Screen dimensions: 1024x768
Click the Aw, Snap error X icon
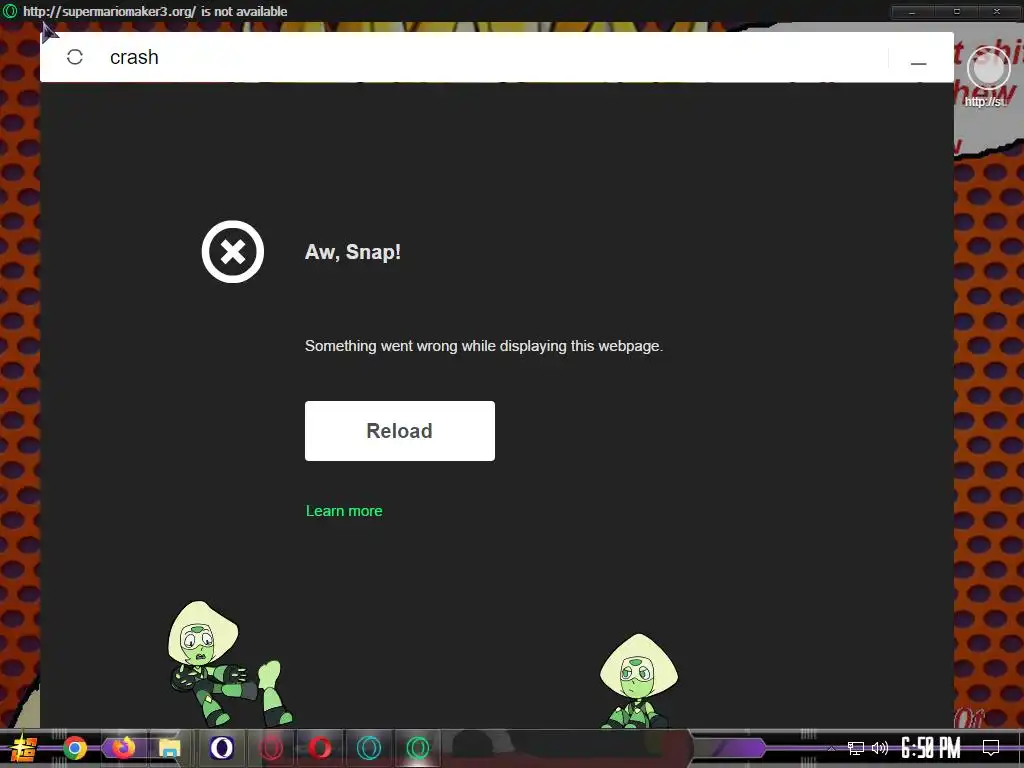coord(232,251)
